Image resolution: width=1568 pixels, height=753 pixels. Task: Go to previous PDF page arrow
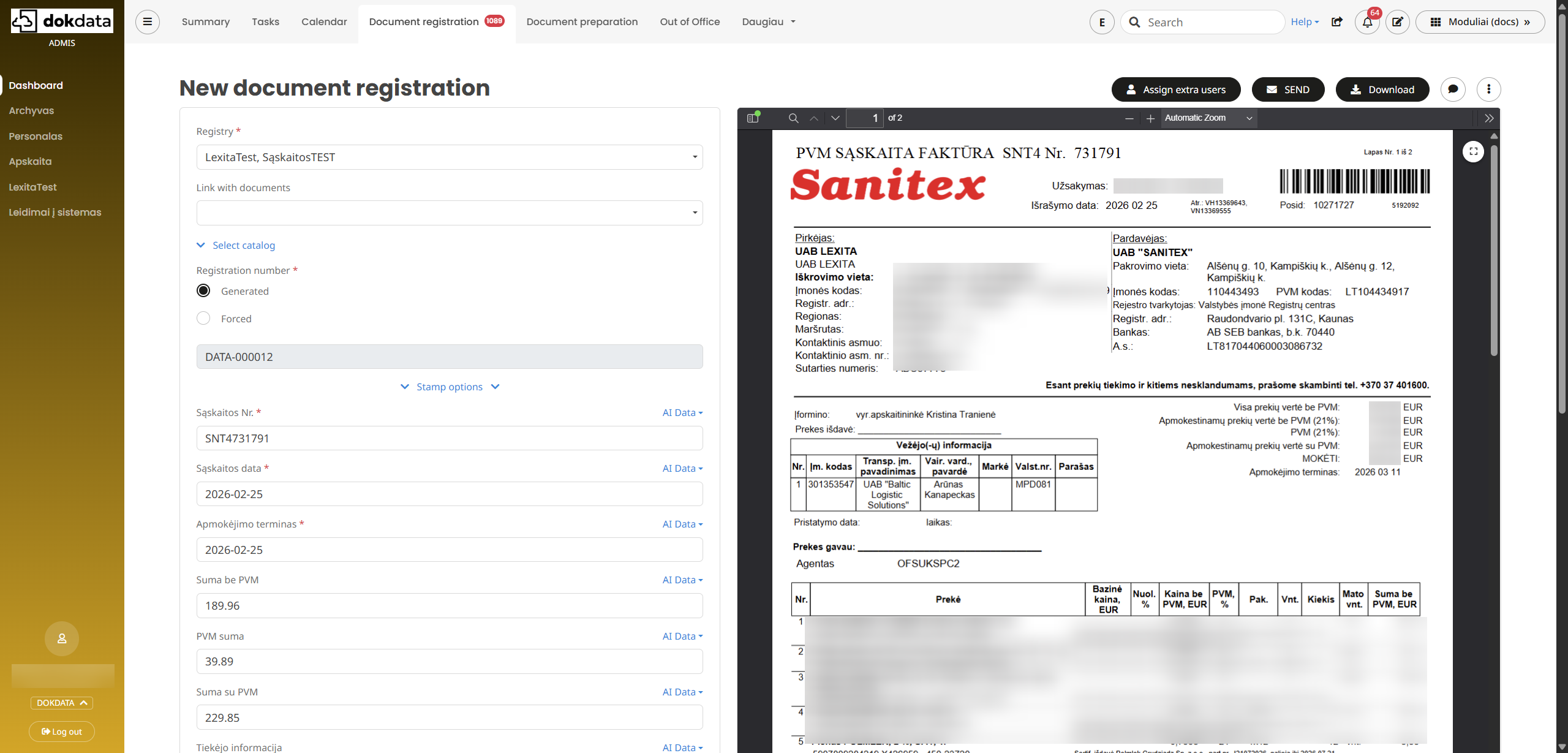814,118
